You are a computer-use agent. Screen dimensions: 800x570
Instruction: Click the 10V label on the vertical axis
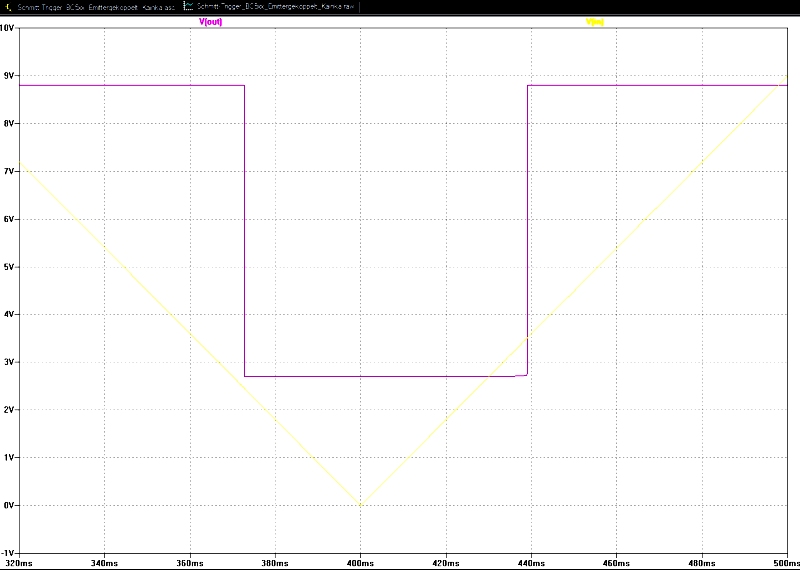click(8, 28)
